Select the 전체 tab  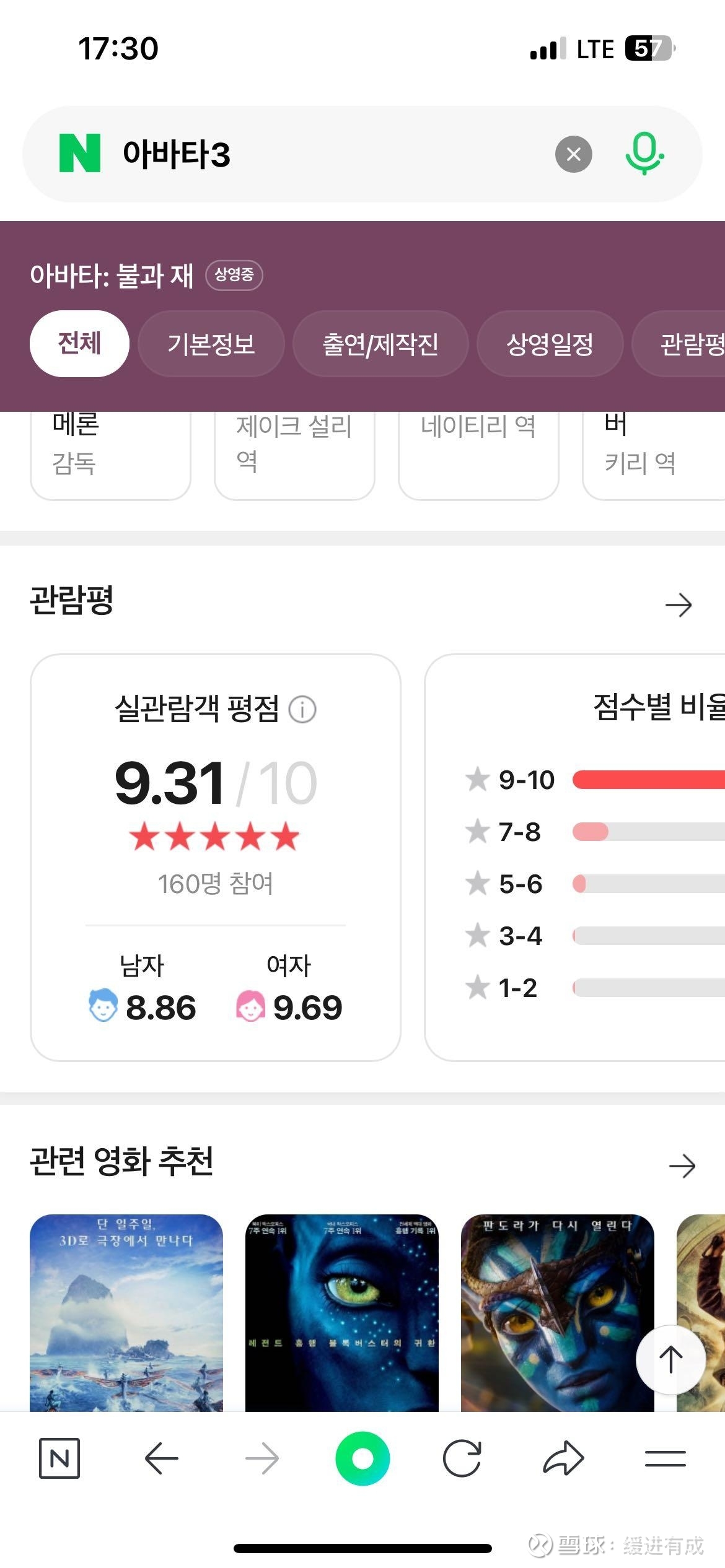click(x=79, y=344)
